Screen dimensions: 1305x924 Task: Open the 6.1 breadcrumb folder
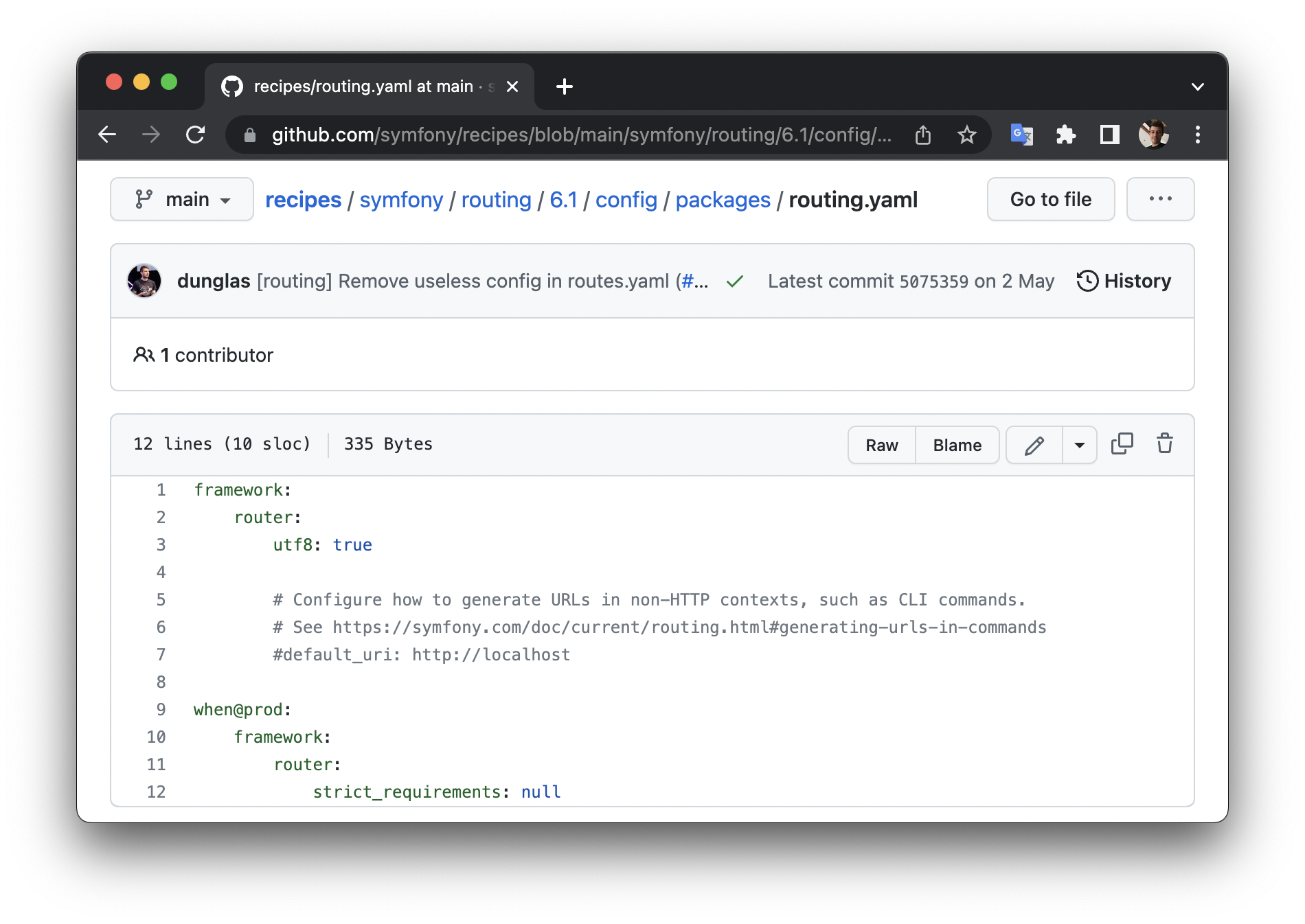pos(563,200)
